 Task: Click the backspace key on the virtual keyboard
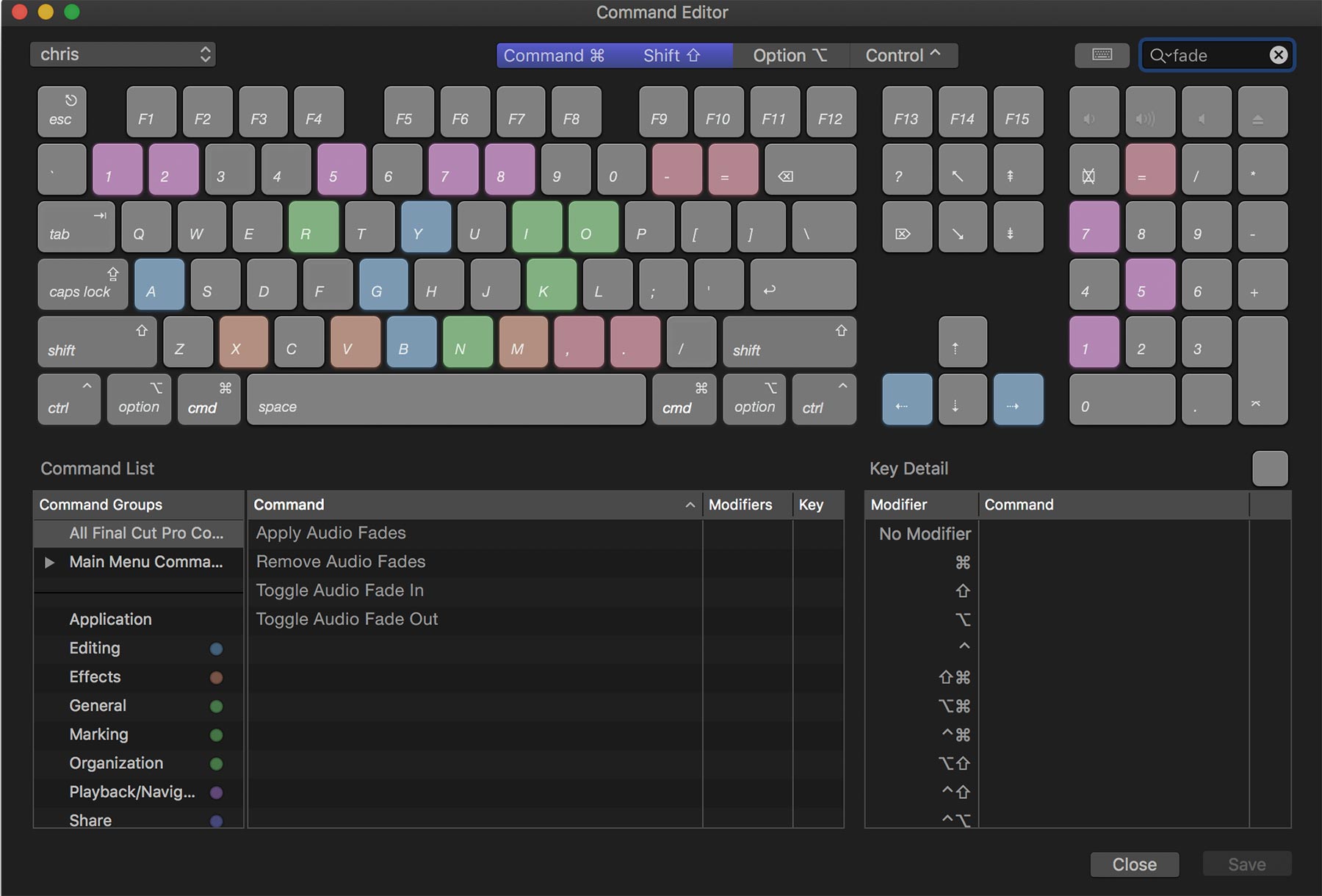coord(811,170)
